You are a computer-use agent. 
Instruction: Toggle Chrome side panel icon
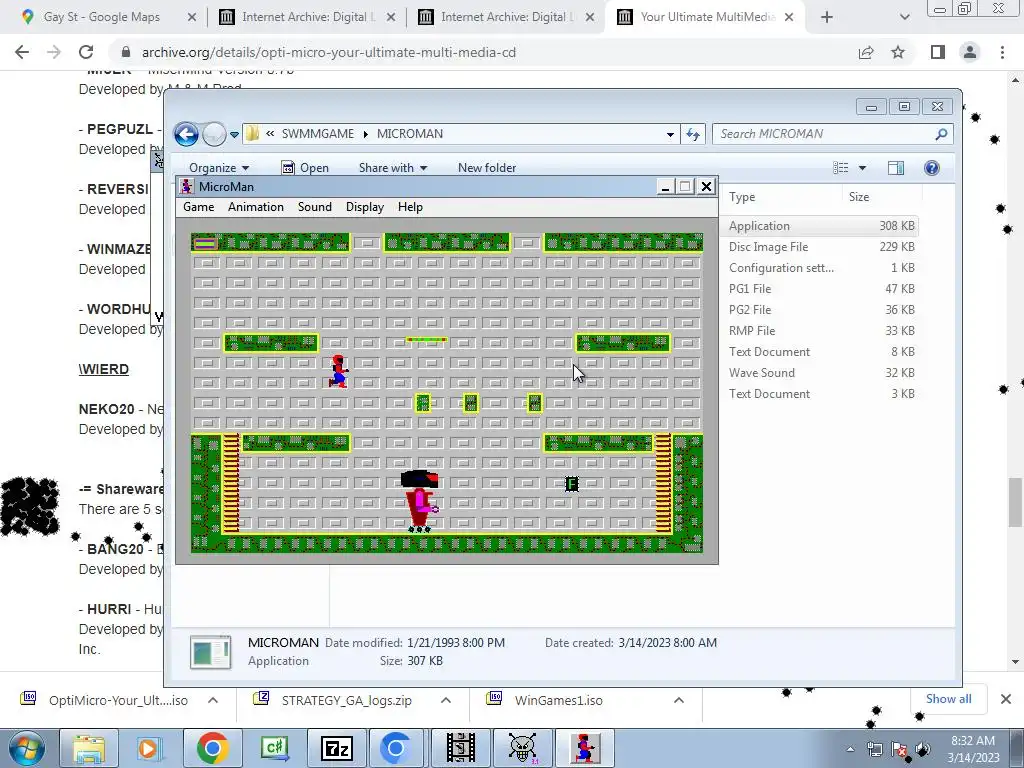938,52
